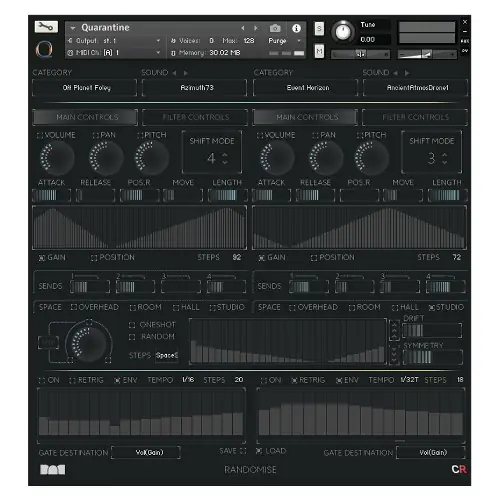This screenshot has width=500, height=500.
Task: Enable Overhead space on left layer
Action: point(74,307)
